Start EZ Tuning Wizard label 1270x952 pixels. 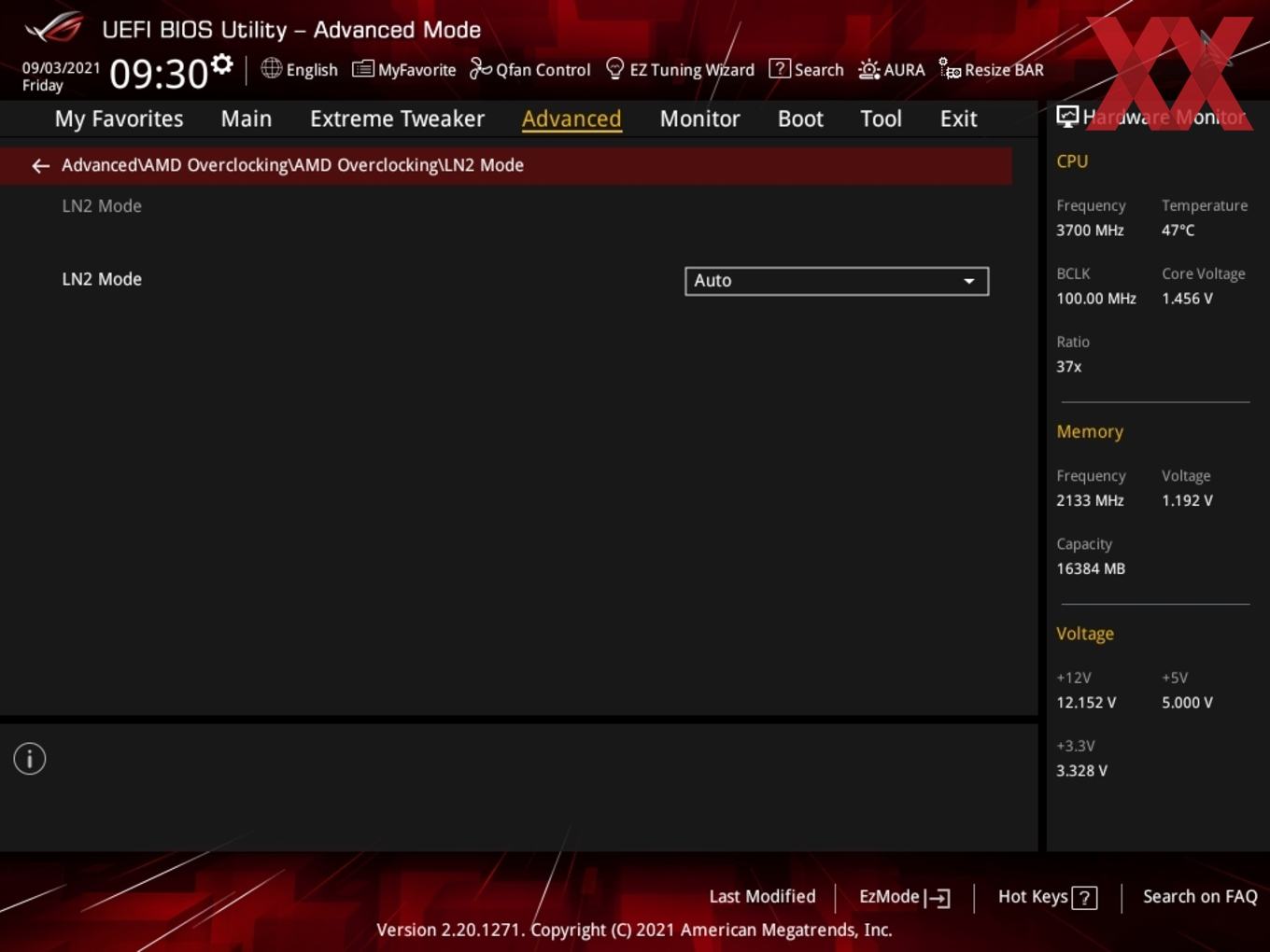[692, 70]
